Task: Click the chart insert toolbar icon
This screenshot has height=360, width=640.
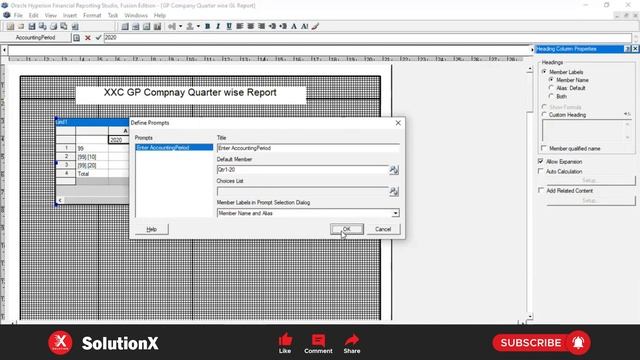Action: coord(157,27)
